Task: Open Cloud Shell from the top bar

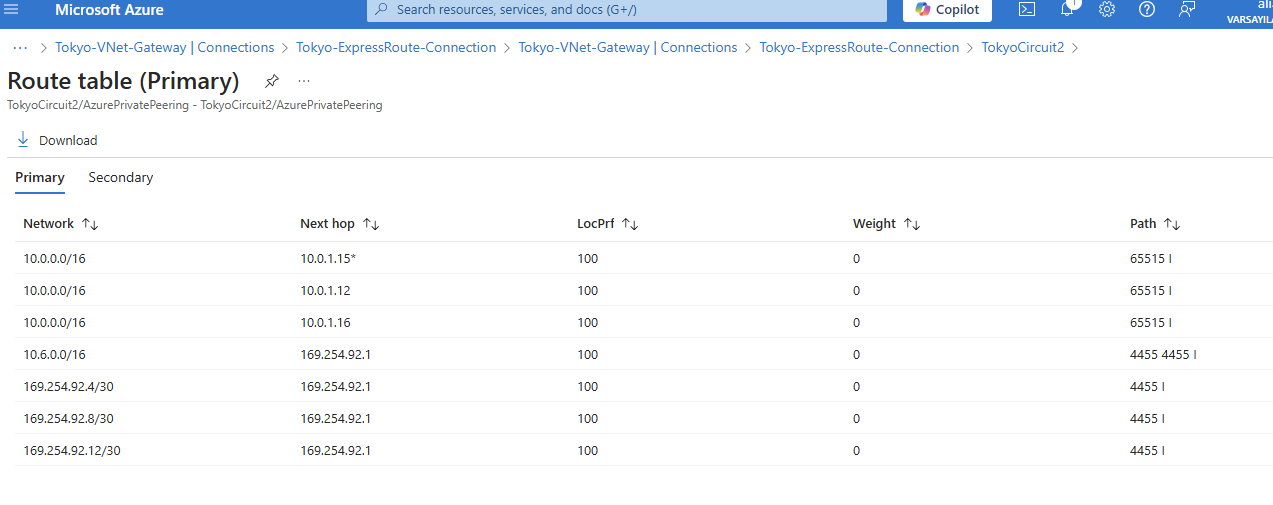Action: pyautogui.click(x=1026, y=9)
